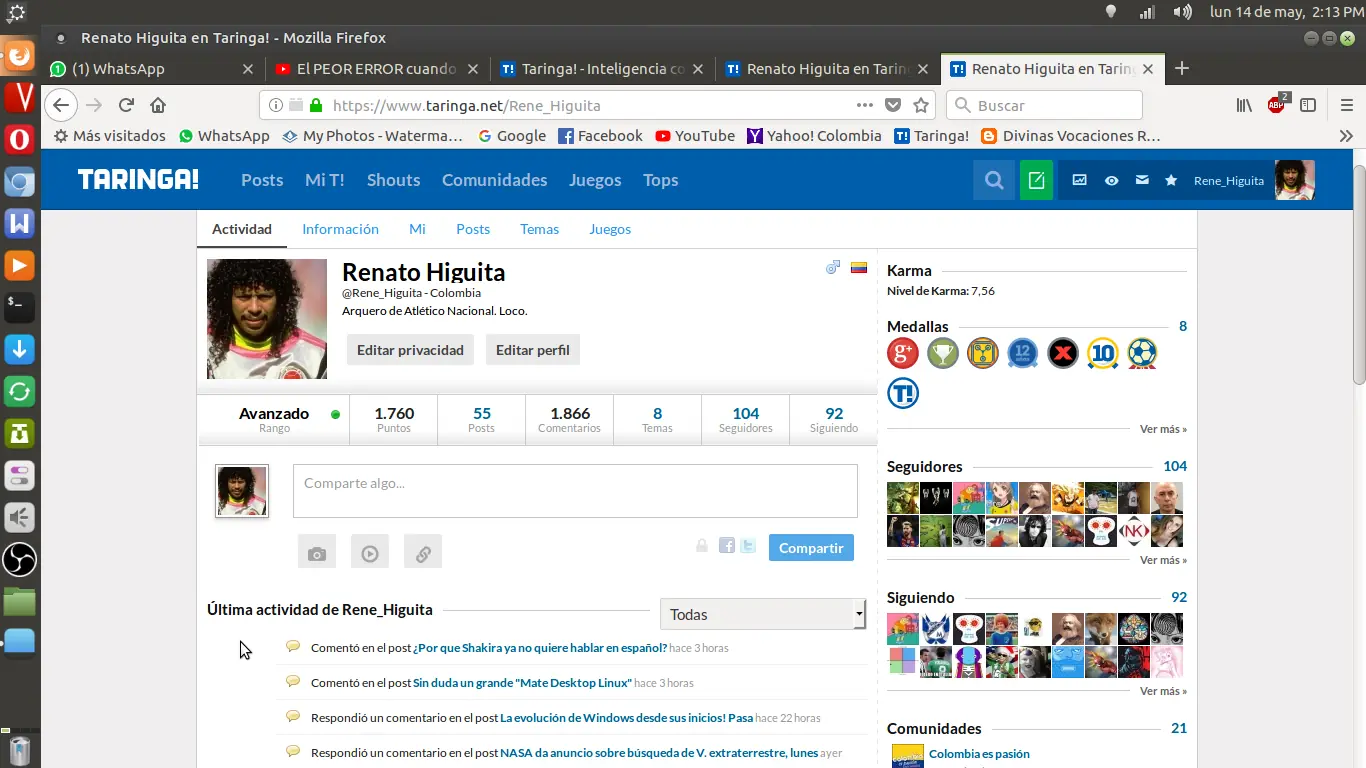This screenshot has height=768, width=1366.
Task: Open the Mate Desktop Linux post link
Action: coord(522,683)
